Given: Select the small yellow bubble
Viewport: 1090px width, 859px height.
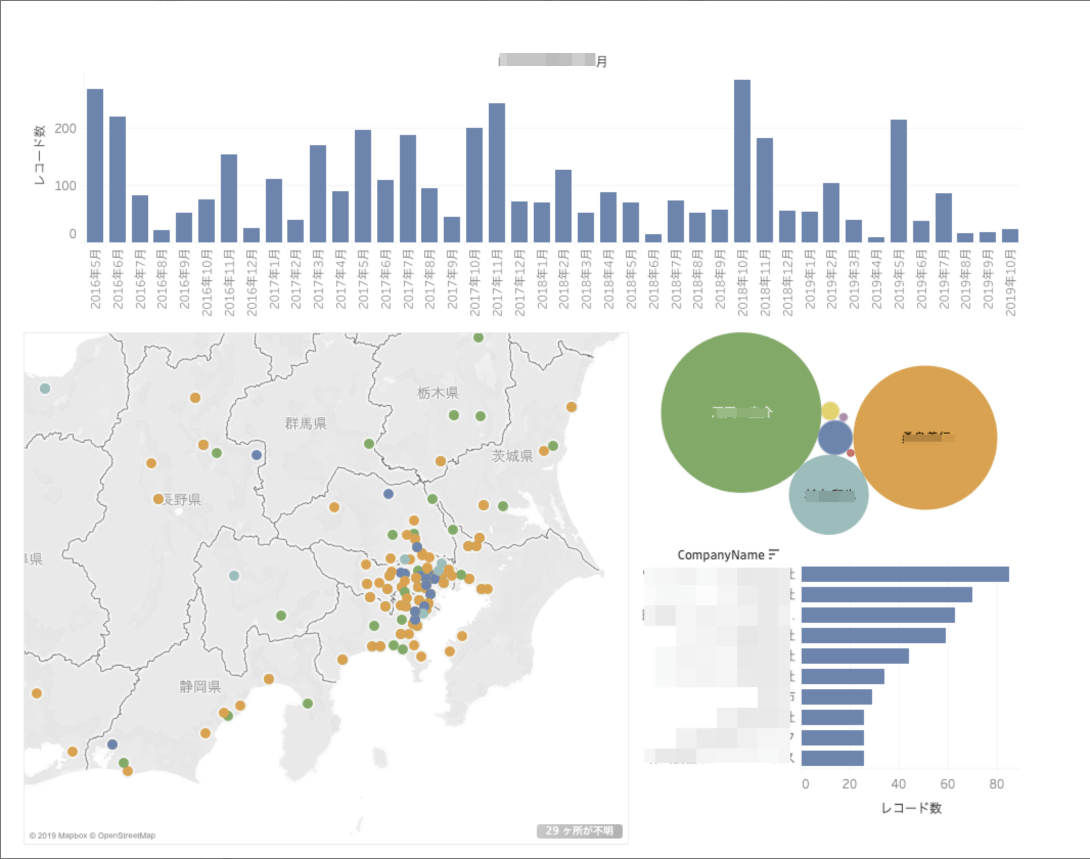Looking at the screenshot, I should pyautogui.click(x=830, y=411).
